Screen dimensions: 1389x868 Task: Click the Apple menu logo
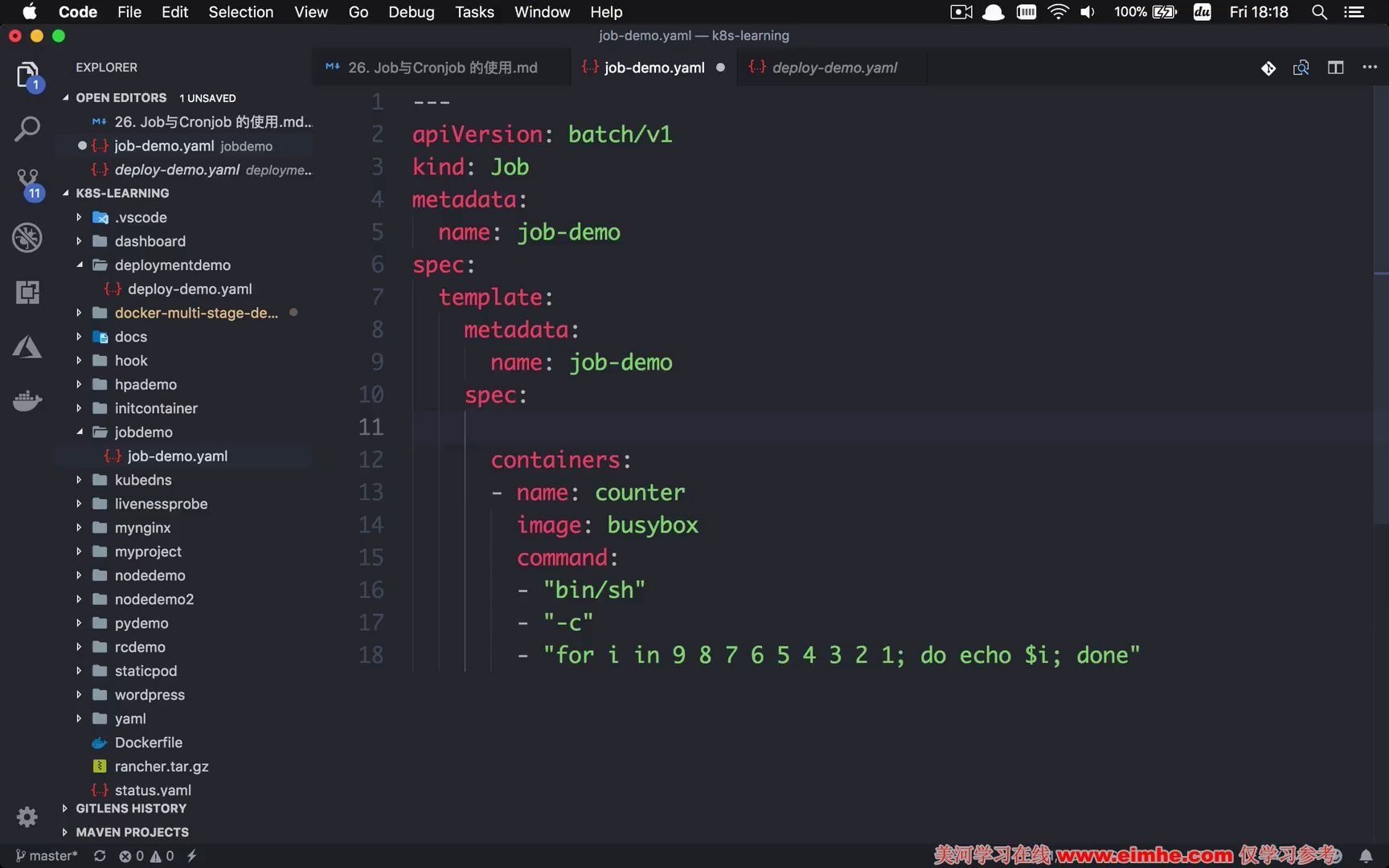(30, 11)
